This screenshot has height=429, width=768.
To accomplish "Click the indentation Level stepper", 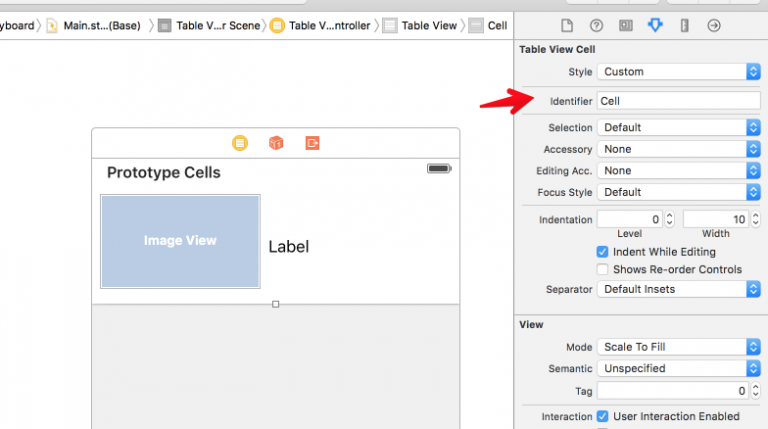I will [669, 219].
